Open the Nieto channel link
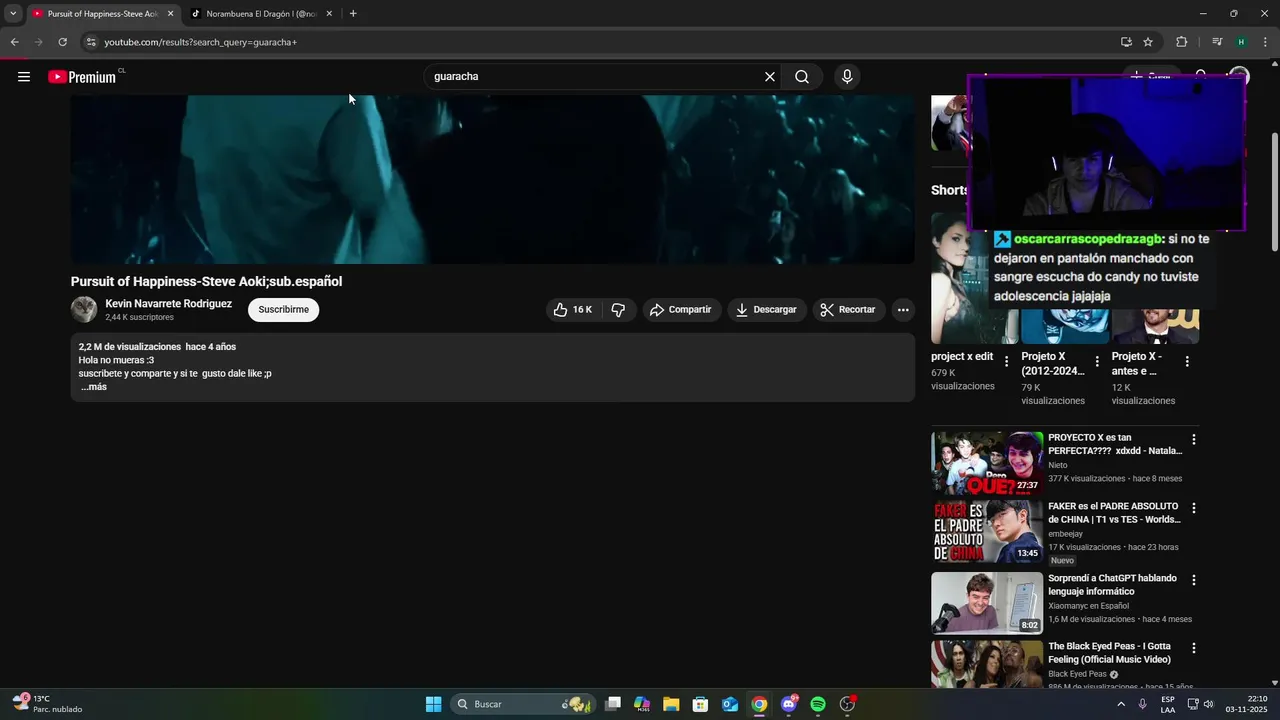This screenshot has width=1280, height=720. [1058, 465]
